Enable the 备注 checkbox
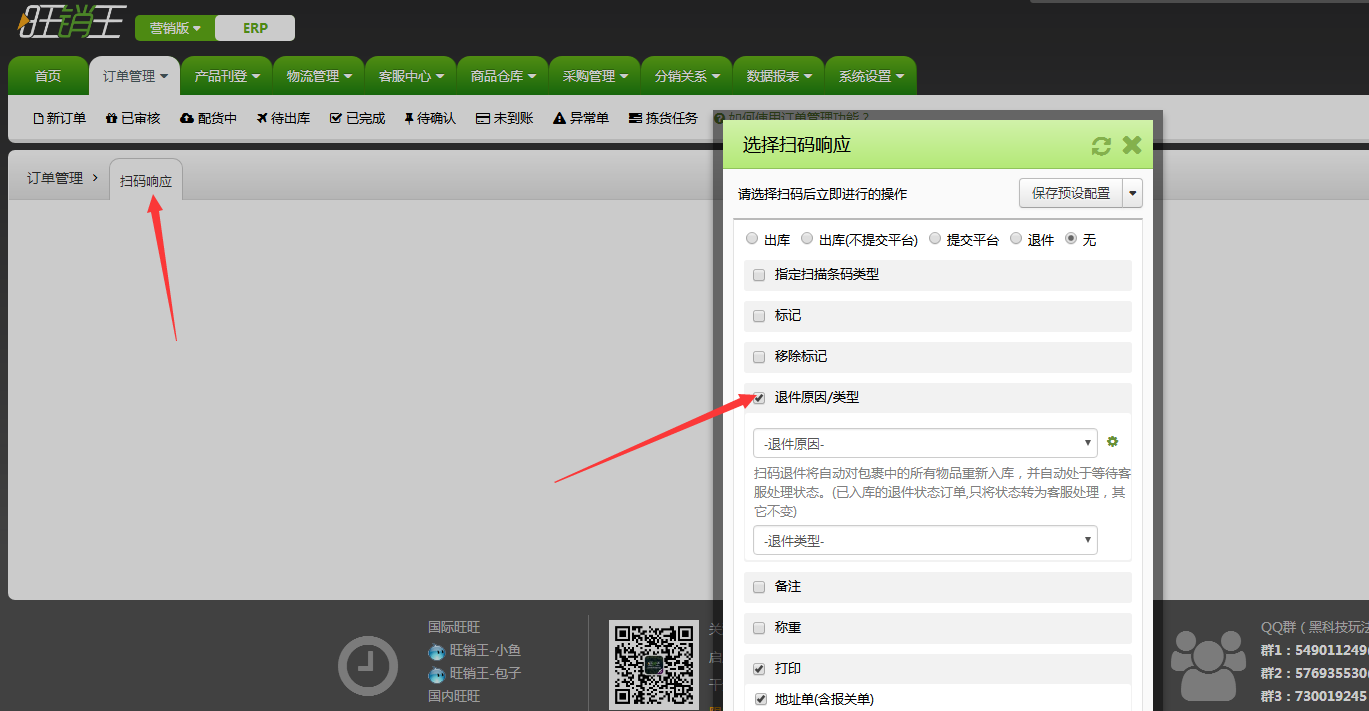Screen dimensions: 1369x711 pyautogui.click(x=759, y=587)
